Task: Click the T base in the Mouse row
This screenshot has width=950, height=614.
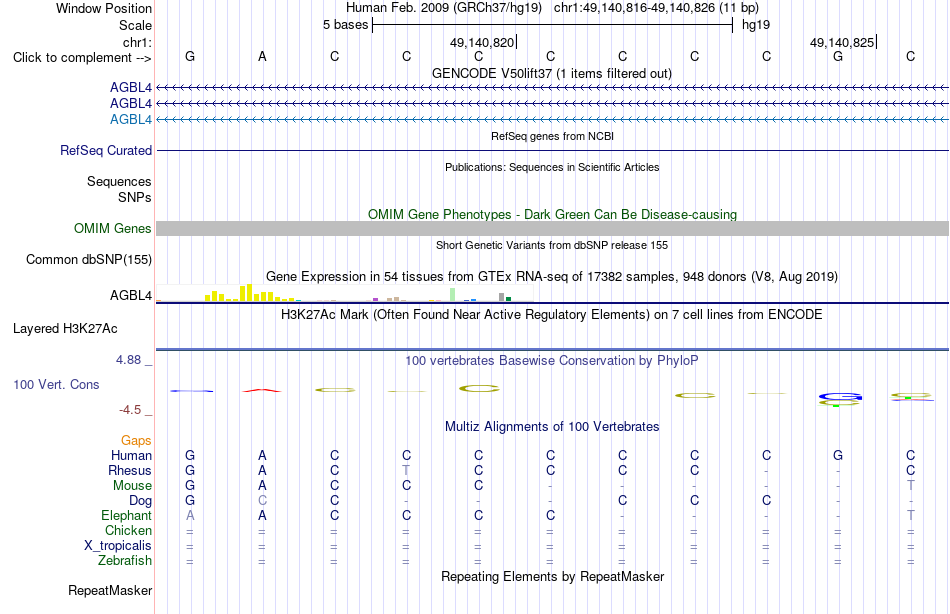Action: [910, 486]
